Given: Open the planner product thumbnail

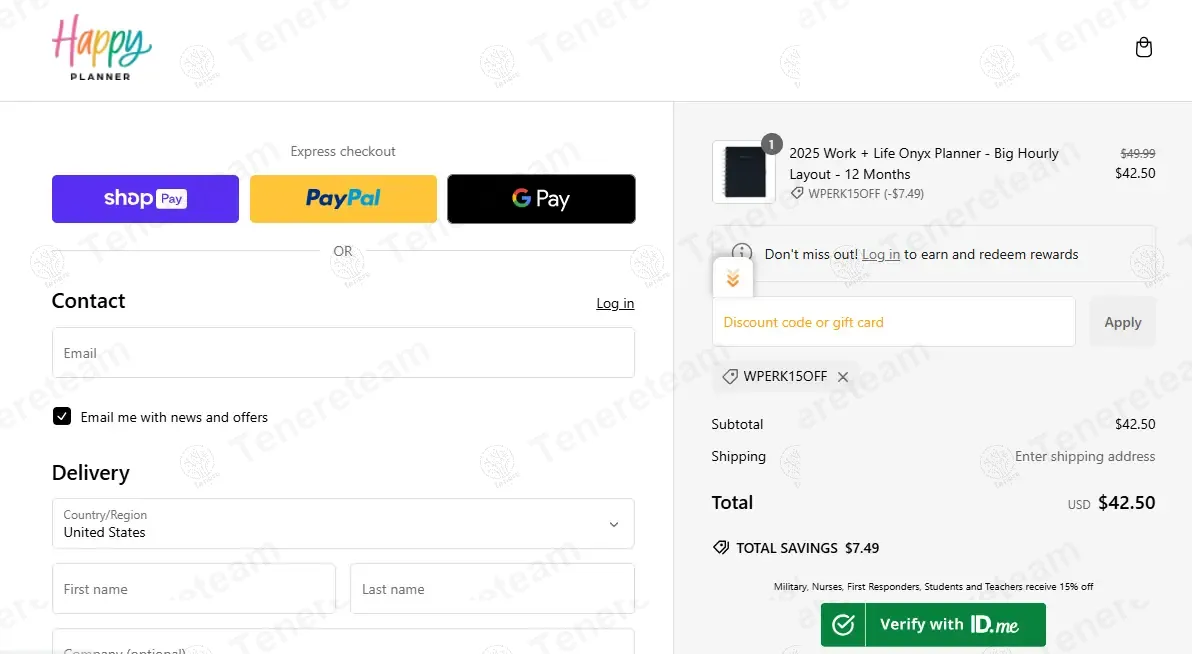Looking at the screenshot, I should [743, 172].
